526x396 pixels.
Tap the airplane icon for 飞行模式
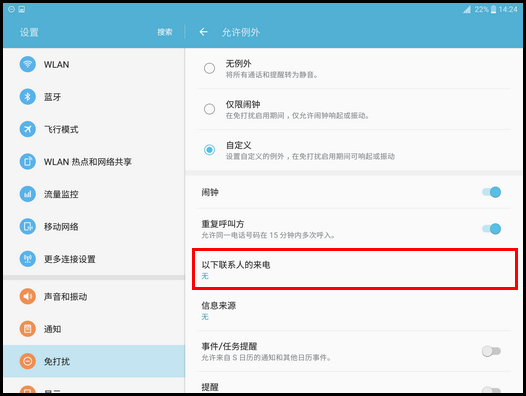click(x=28, y=129)
